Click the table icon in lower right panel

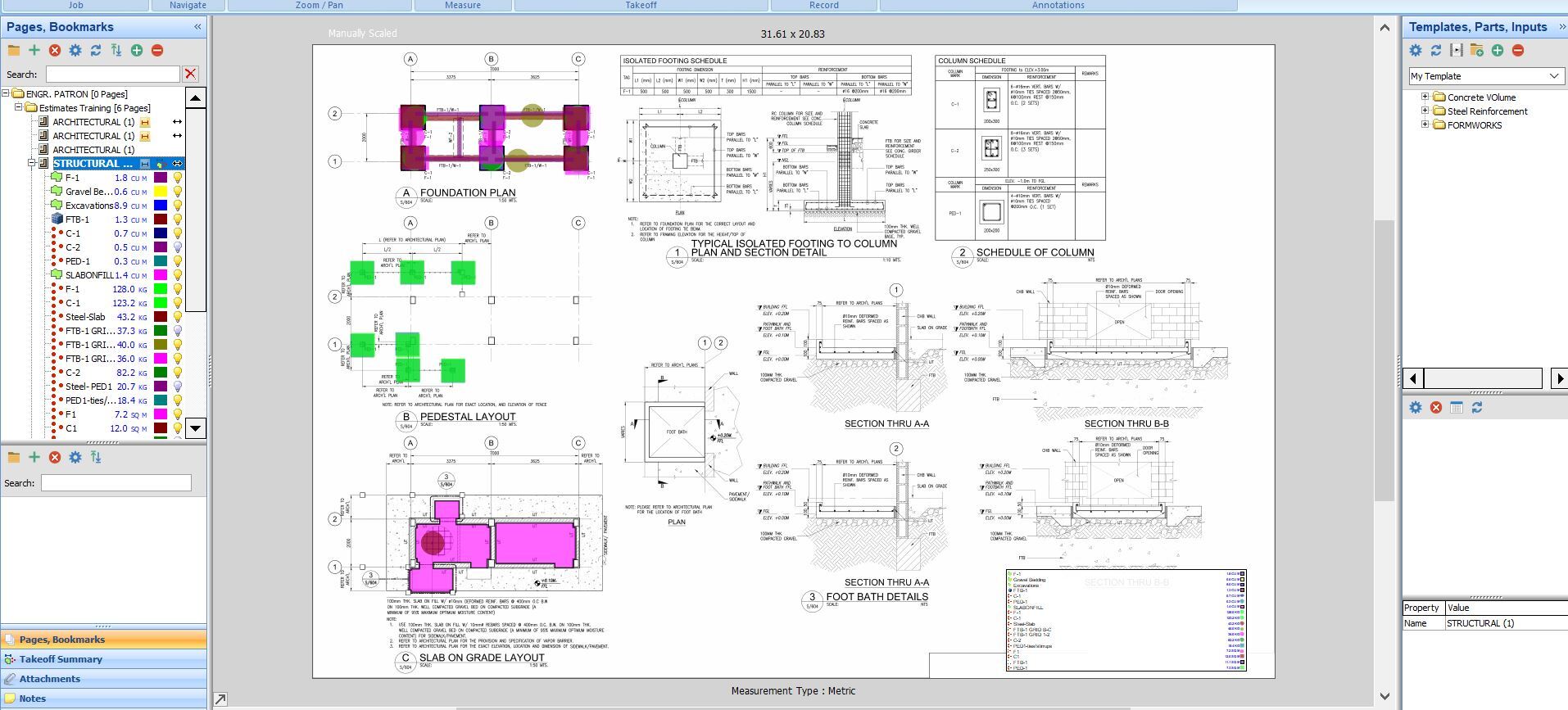coord(1457,408)
